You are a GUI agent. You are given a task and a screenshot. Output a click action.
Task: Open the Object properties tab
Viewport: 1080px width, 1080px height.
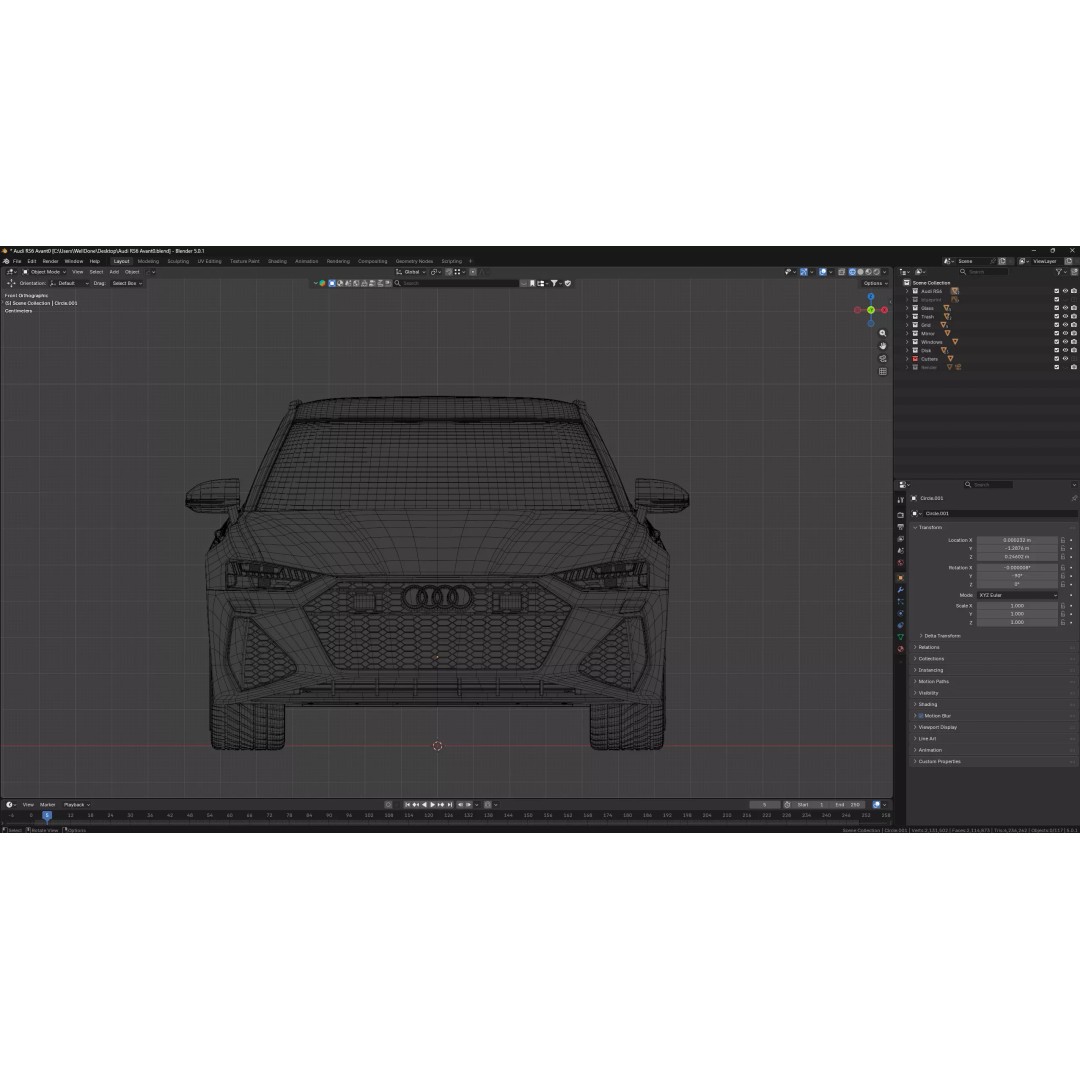pyautogui.click(x=900, y=578)
